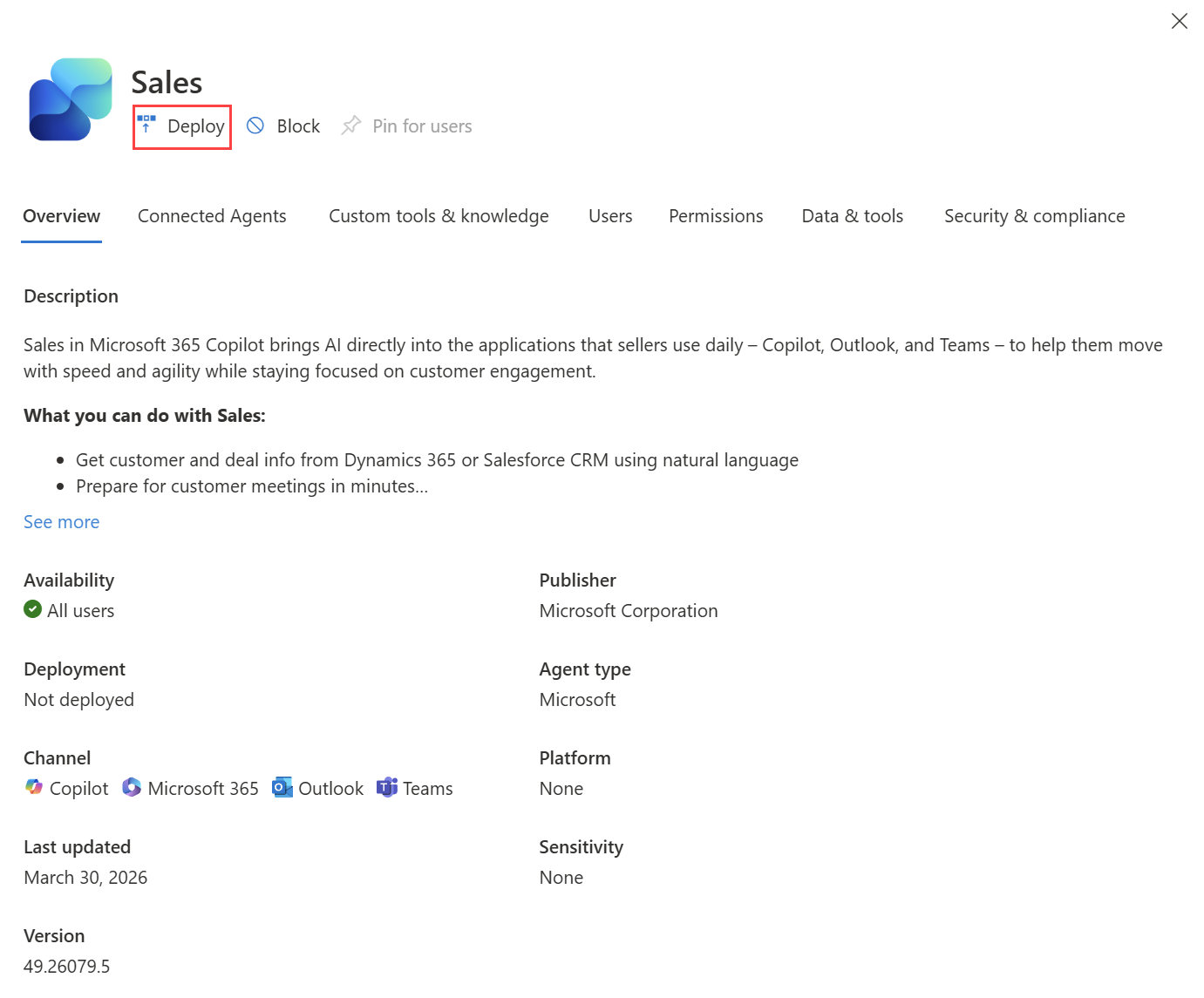
Task: Click the Teams channel icon
Action: tap(387, 787)
